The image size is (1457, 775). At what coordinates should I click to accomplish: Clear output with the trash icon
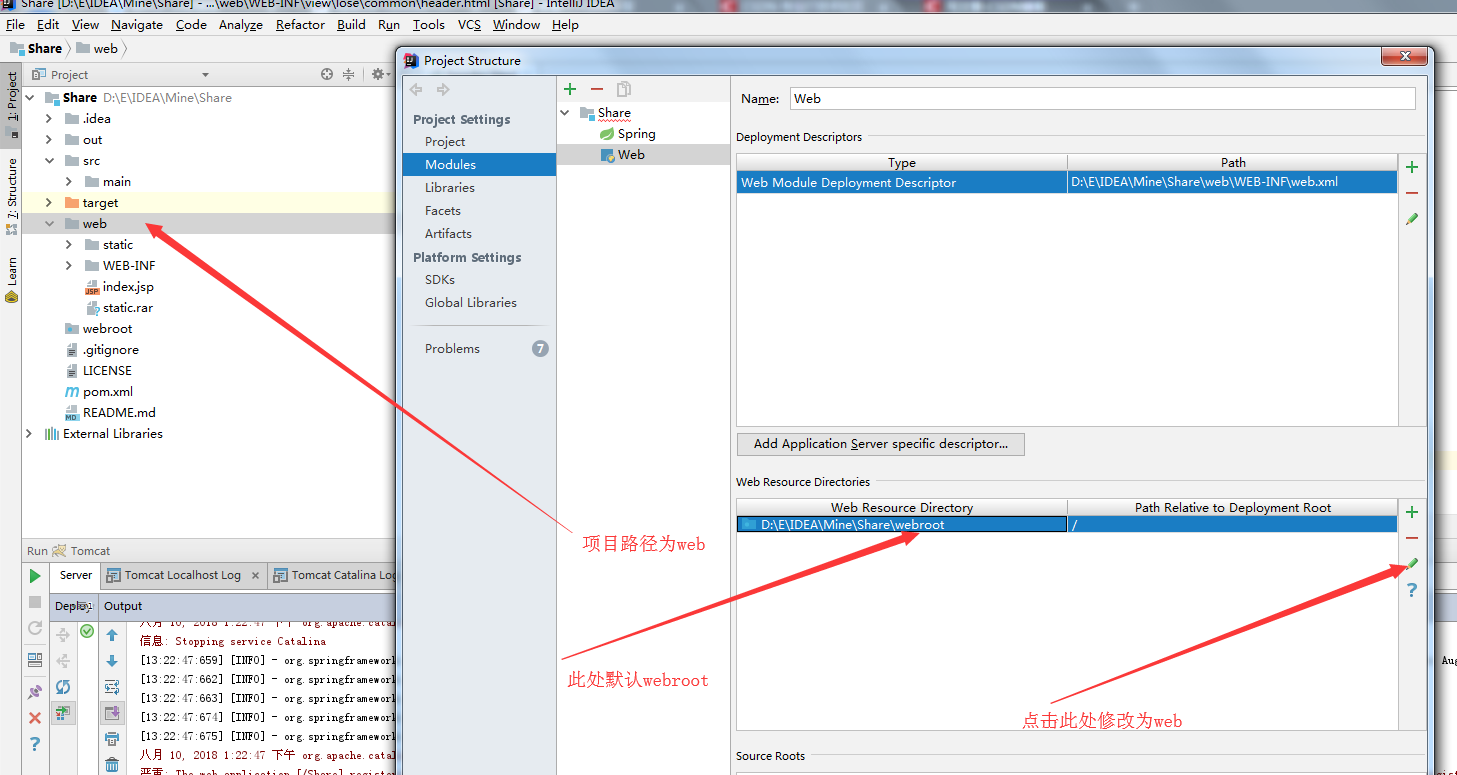tap(112, 765)
